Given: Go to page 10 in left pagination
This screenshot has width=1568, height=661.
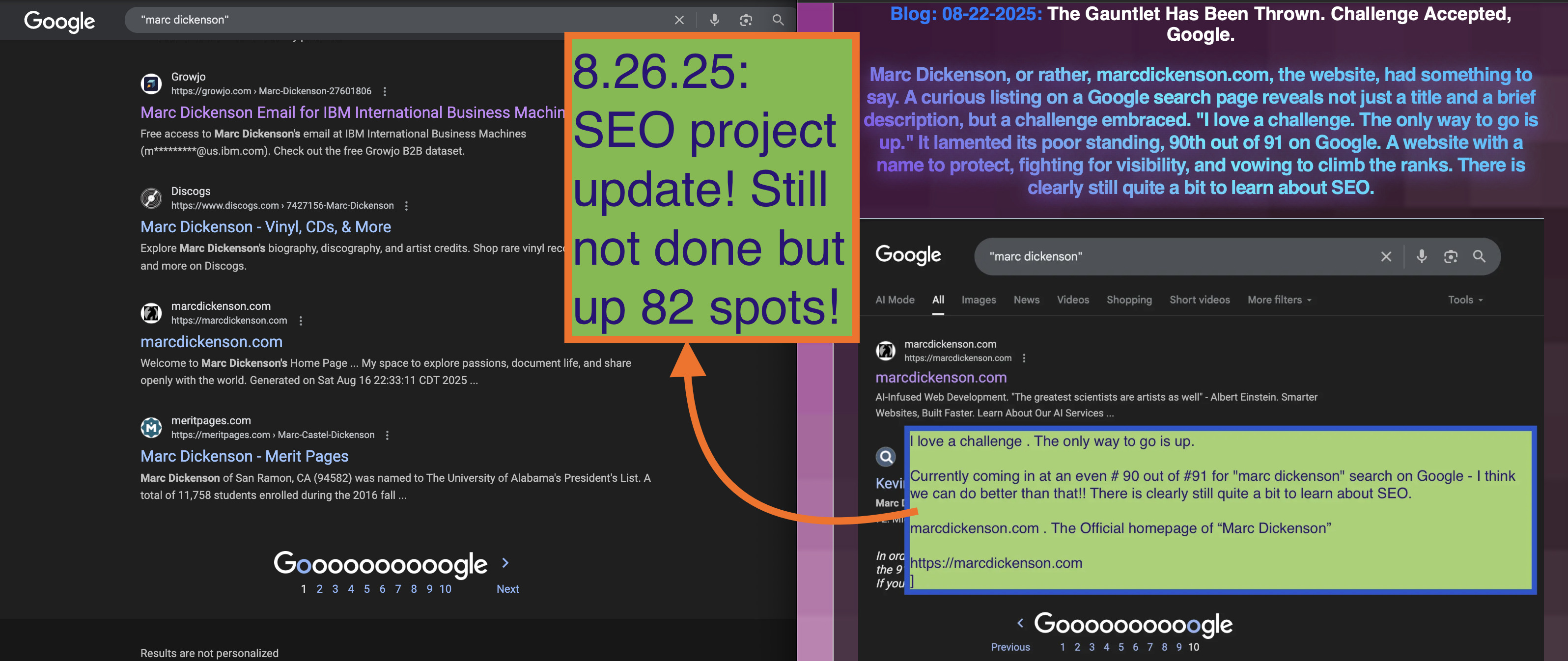Looking at the screenshot, I should click(445, 589).
